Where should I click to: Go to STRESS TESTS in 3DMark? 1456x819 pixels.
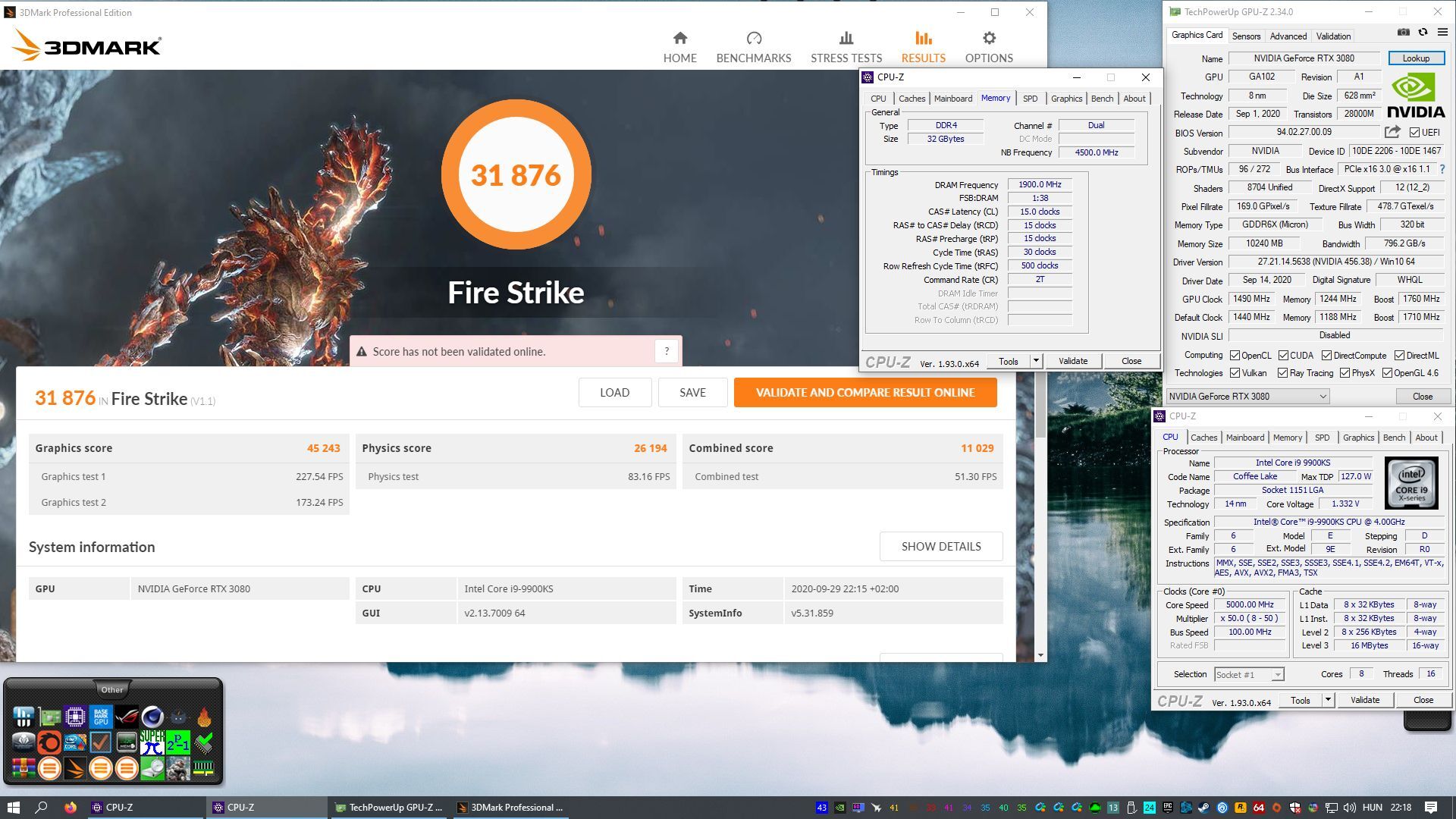click(x=846, y=47)
